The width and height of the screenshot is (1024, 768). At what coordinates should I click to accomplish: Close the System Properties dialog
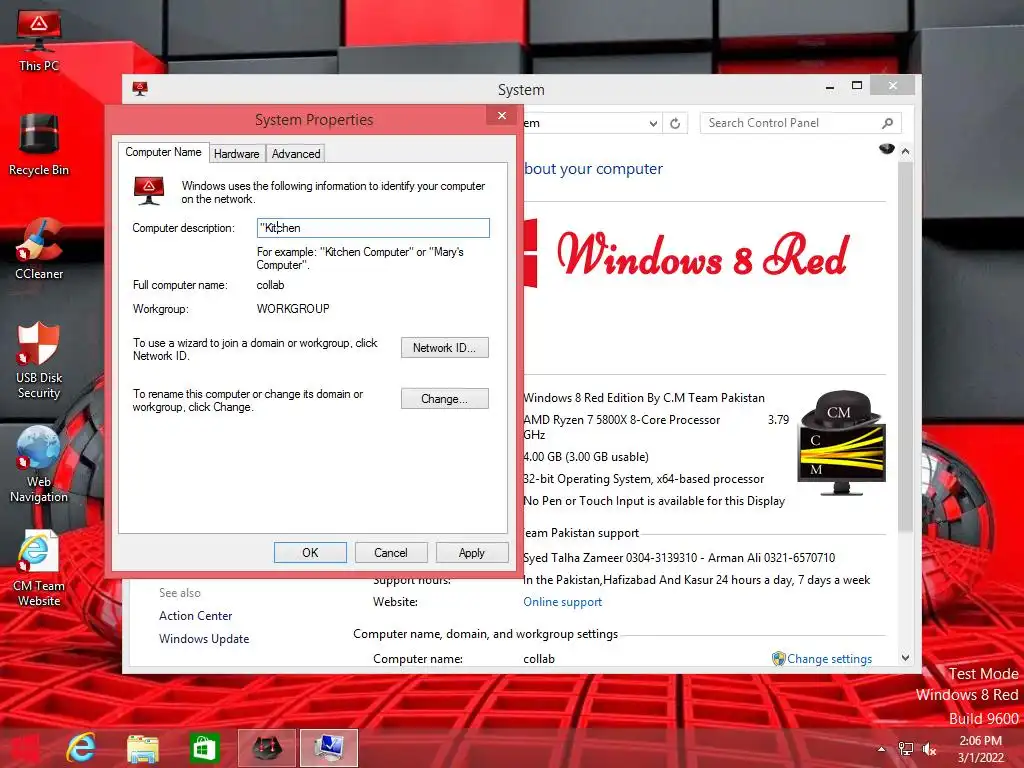[x=502, y=116]
